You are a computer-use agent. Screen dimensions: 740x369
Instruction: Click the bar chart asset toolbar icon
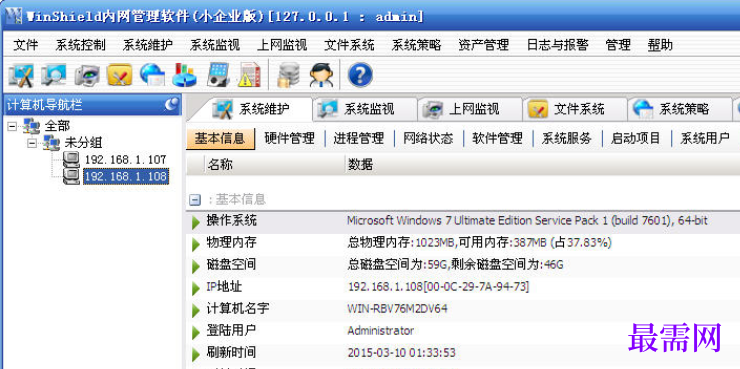tap(185, 75)
